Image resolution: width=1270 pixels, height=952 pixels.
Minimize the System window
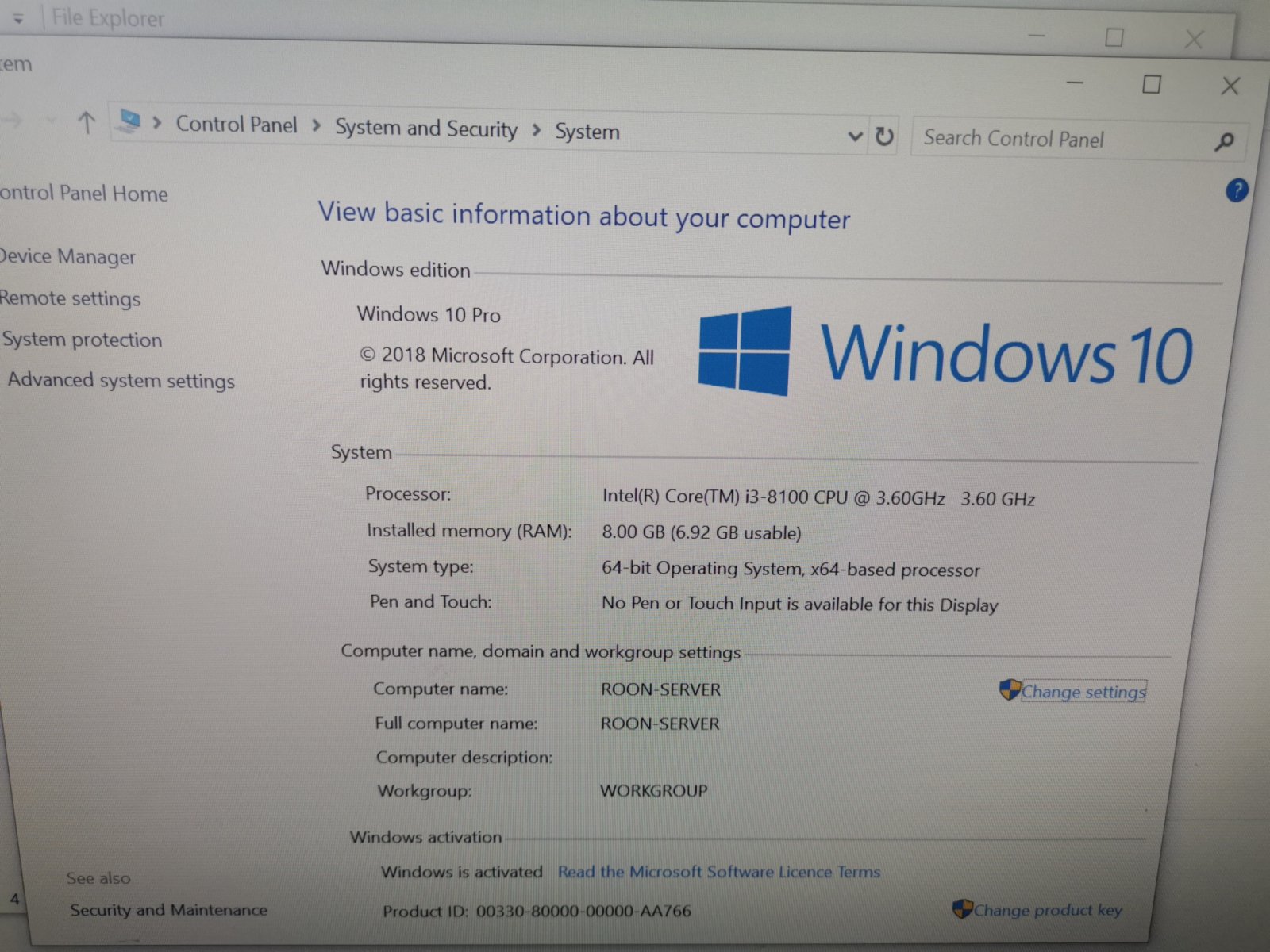pyautogui.click(x=1075, y=83)
